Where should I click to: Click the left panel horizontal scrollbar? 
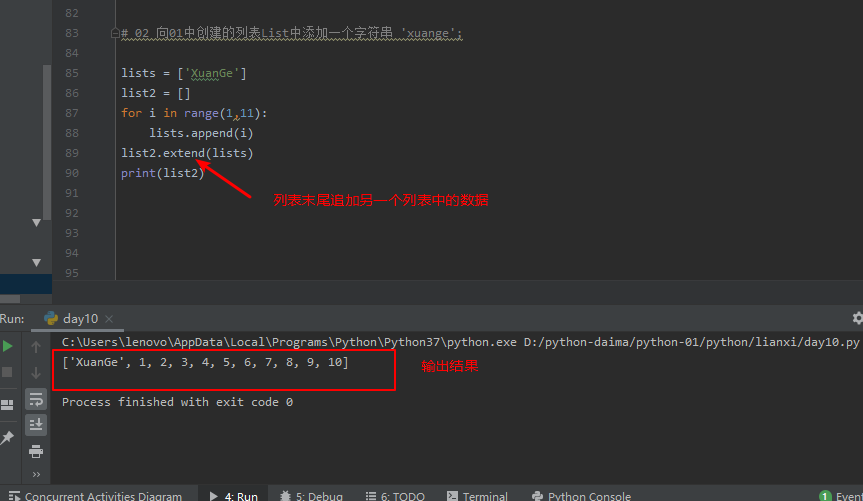point(10,299)
